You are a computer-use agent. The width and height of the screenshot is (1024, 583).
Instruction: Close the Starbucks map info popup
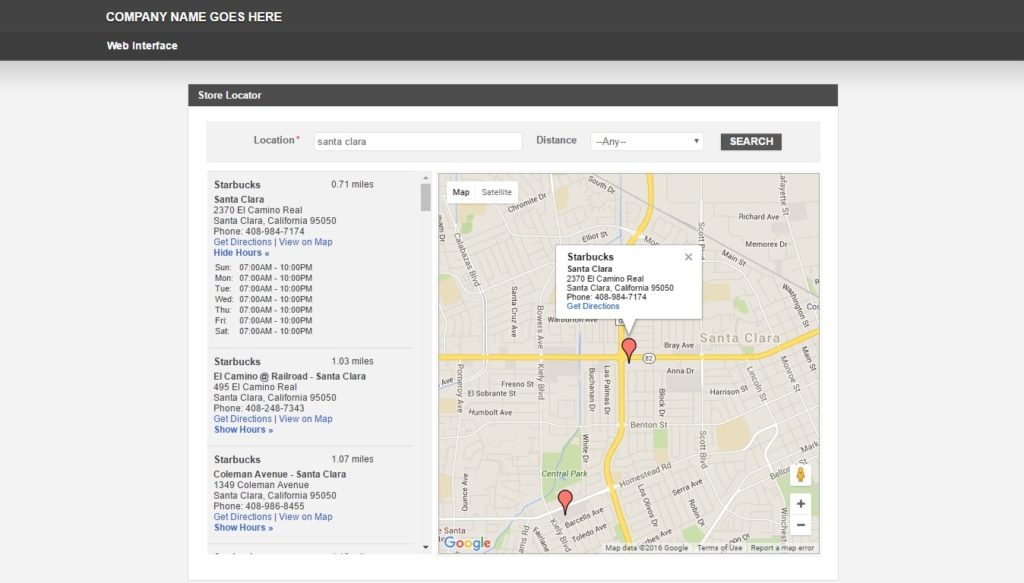(688, 257)
